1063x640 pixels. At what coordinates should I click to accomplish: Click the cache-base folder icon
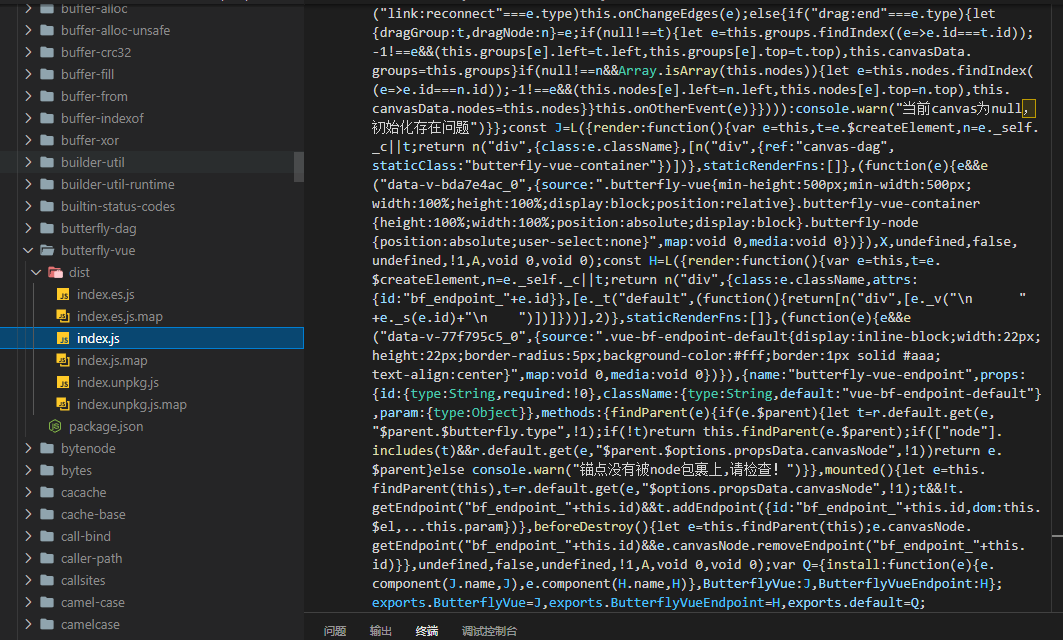point(47,515)
